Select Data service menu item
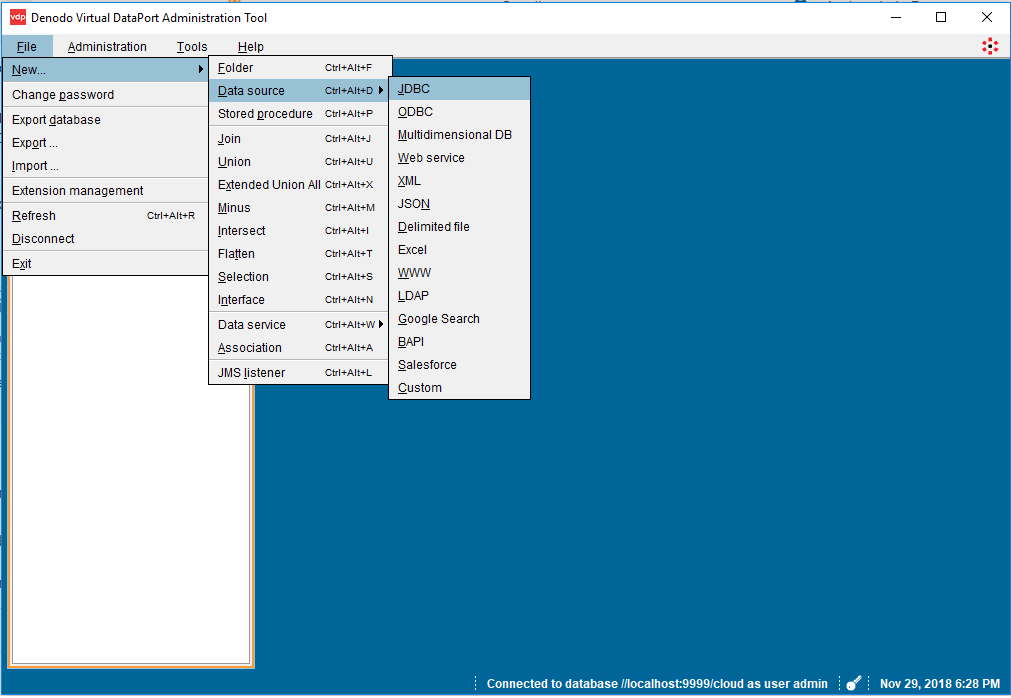 pyautogui.click(x=300, y=325)
